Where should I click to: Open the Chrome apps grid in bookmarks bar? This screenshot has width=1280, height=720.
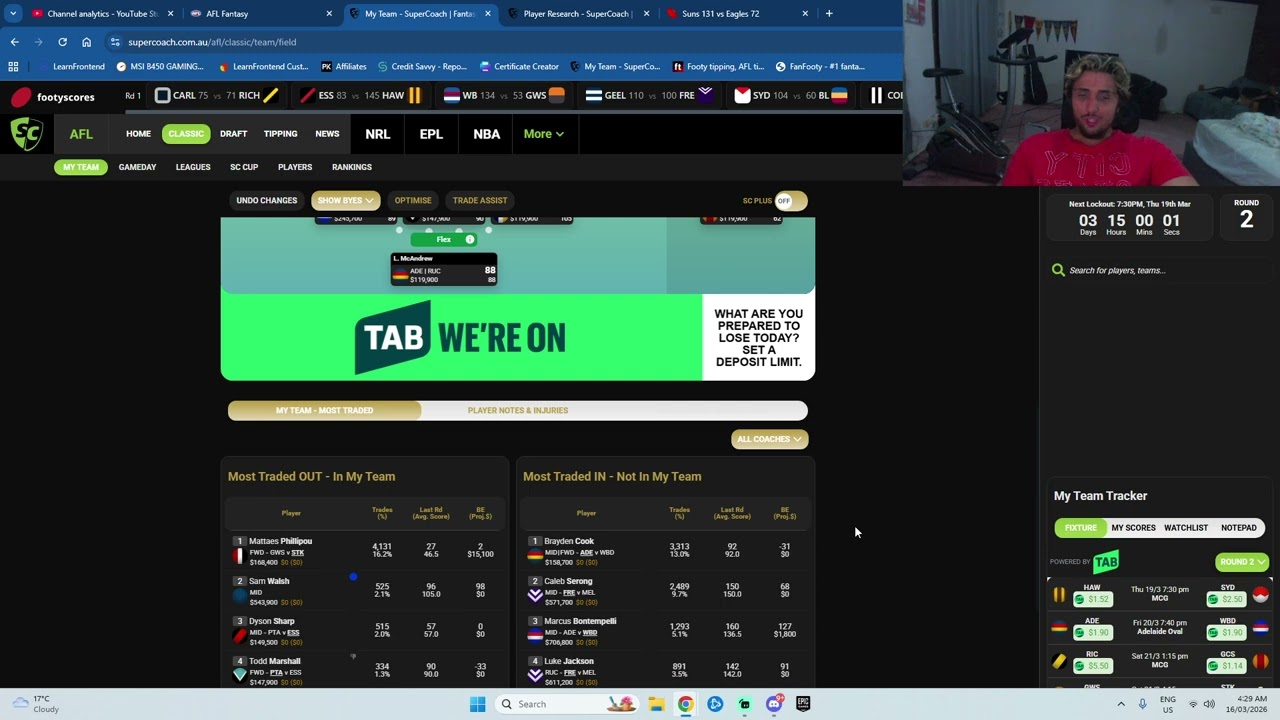[x=13, y=67]
